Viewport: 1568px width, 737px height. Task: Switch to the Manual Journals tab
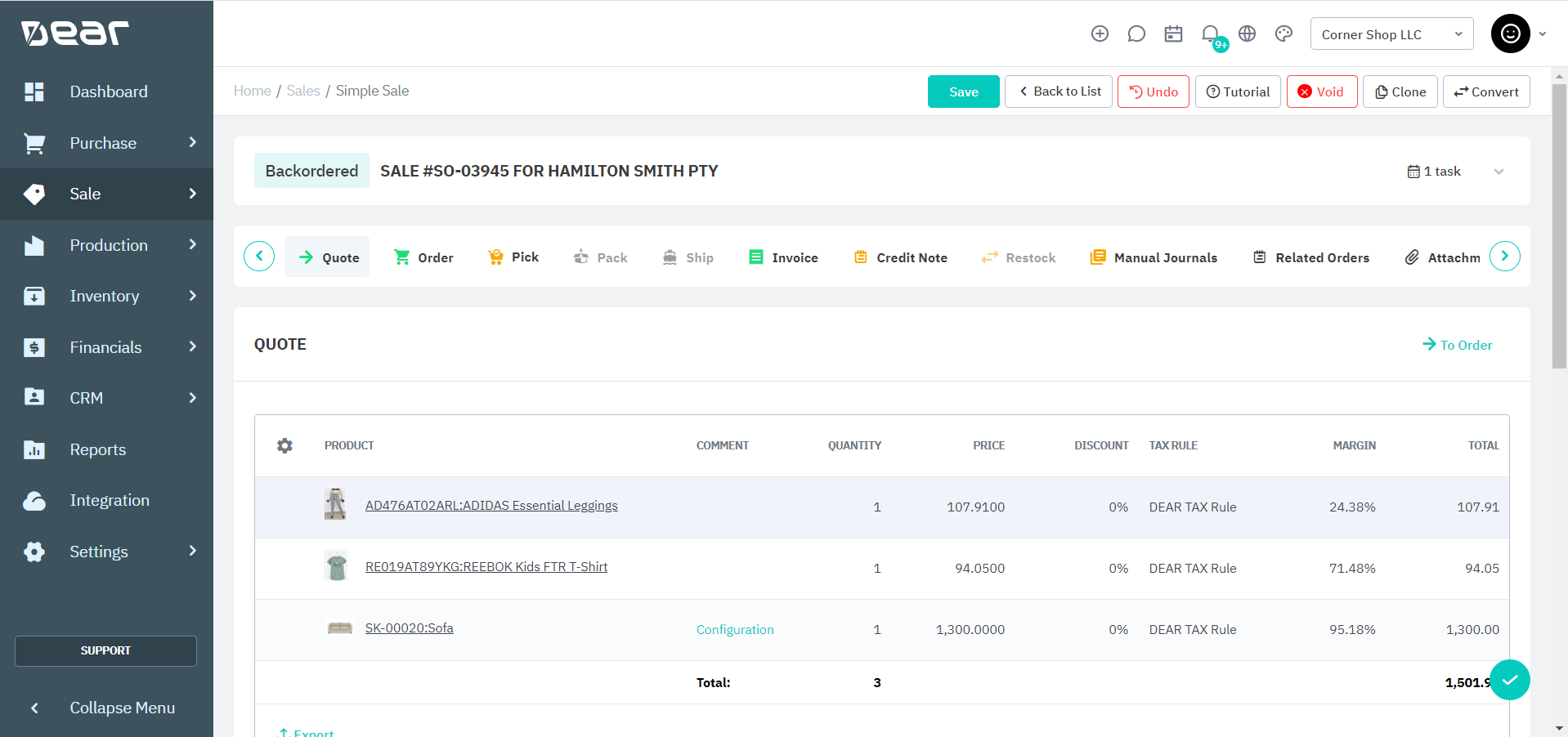[x=1154, y=257]
